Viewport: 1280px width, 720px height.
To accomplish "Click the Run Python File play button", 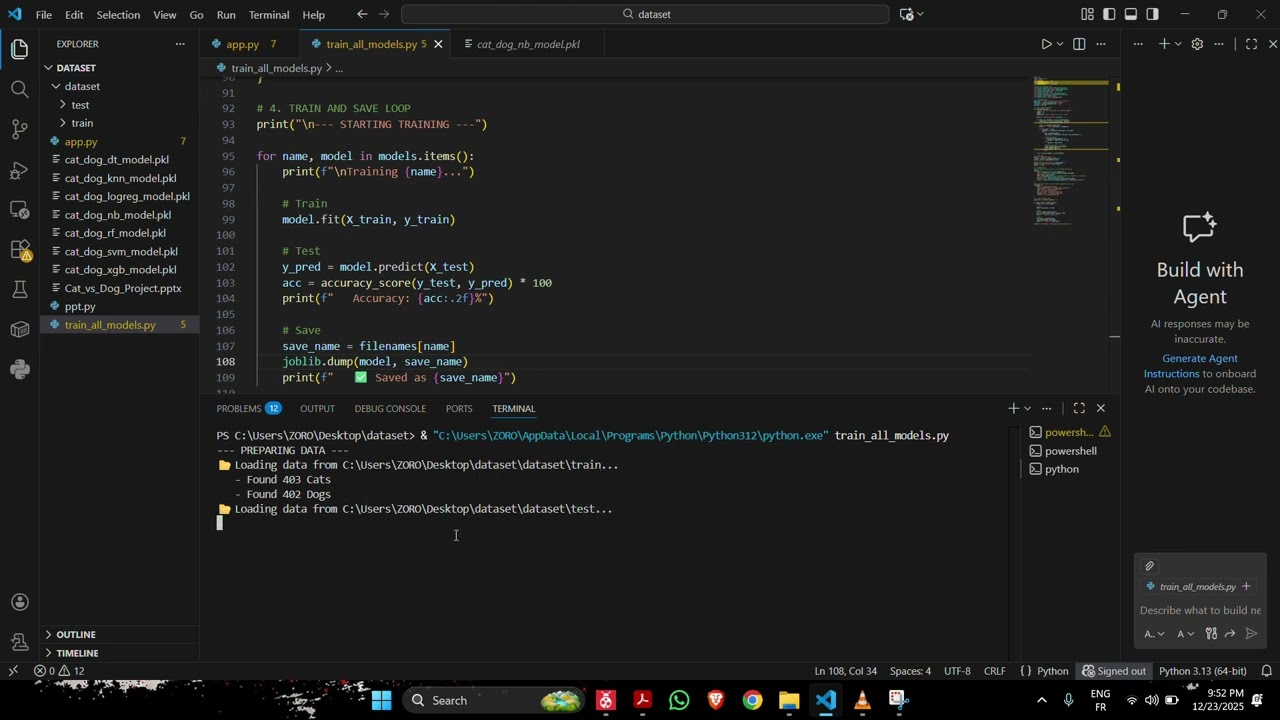I will [1046, 44].
